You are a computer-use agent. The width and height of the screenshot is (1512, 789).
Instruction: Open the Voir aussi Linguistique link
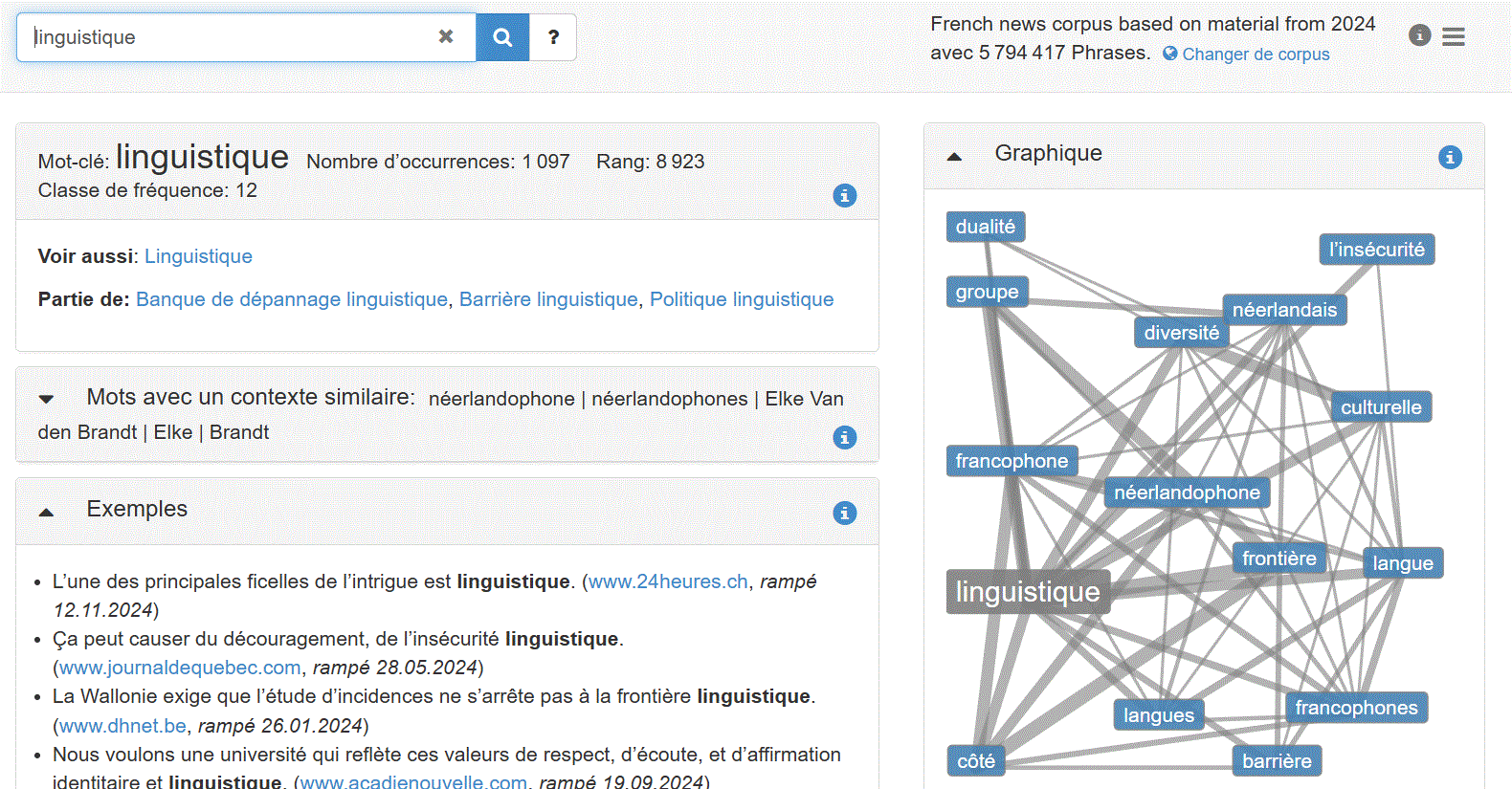click(198, 256)
